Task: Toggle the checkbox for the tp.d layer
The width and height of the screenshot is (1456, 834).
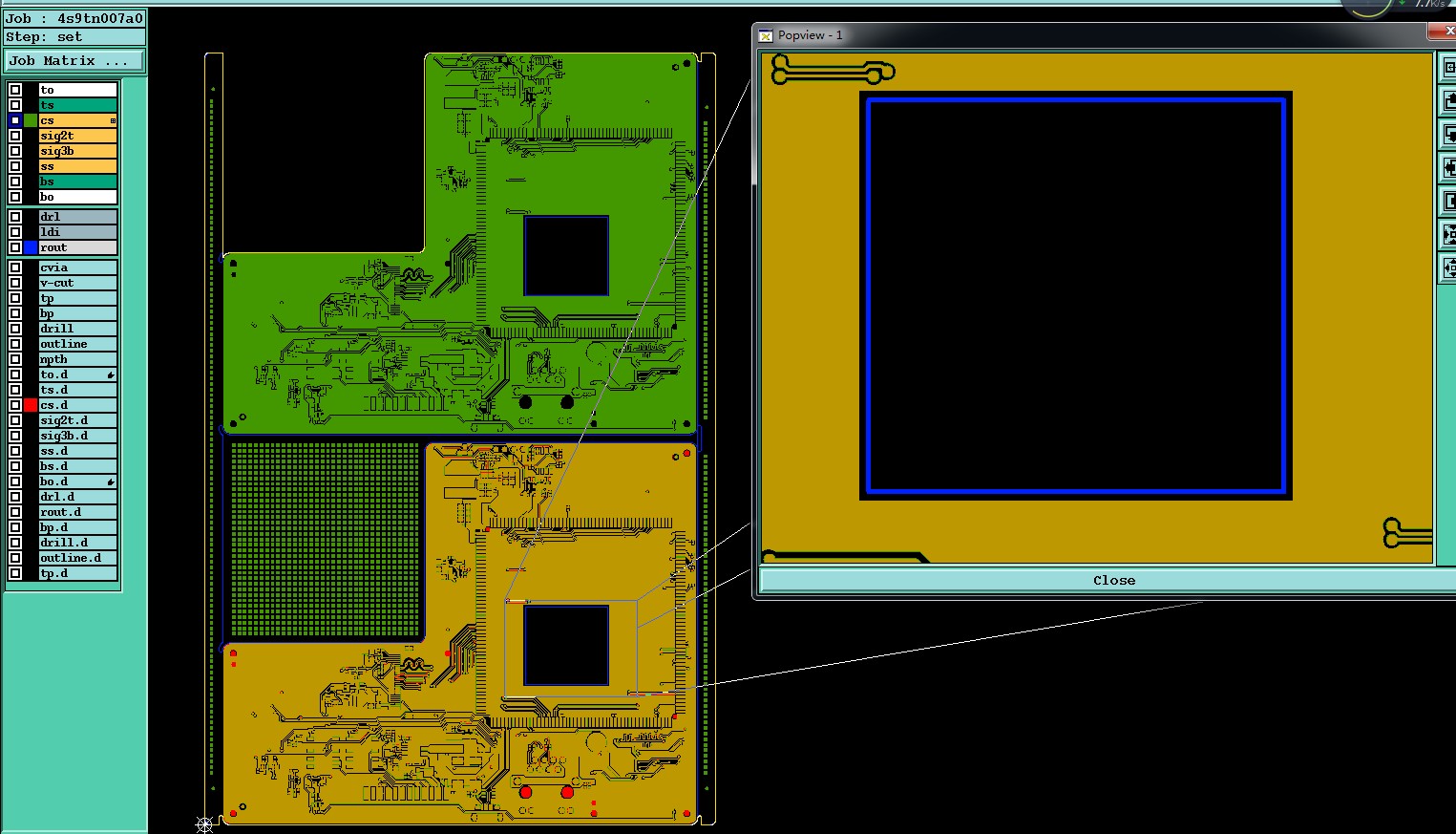Action: [x=15, y=573]
